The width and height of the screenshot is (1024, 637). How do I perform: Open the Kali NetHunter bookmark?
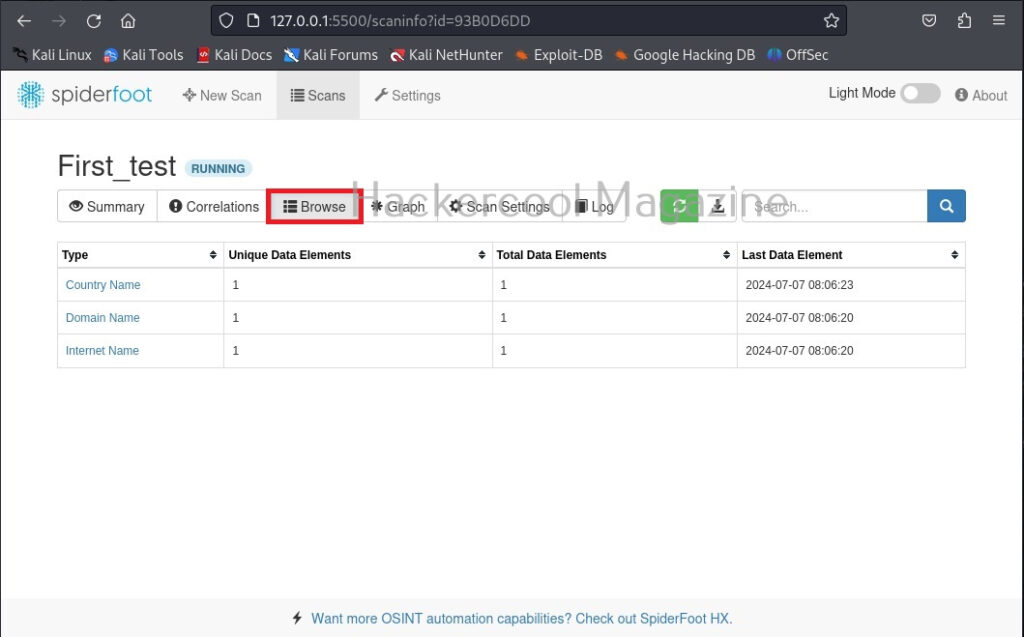tap(446, 55)
